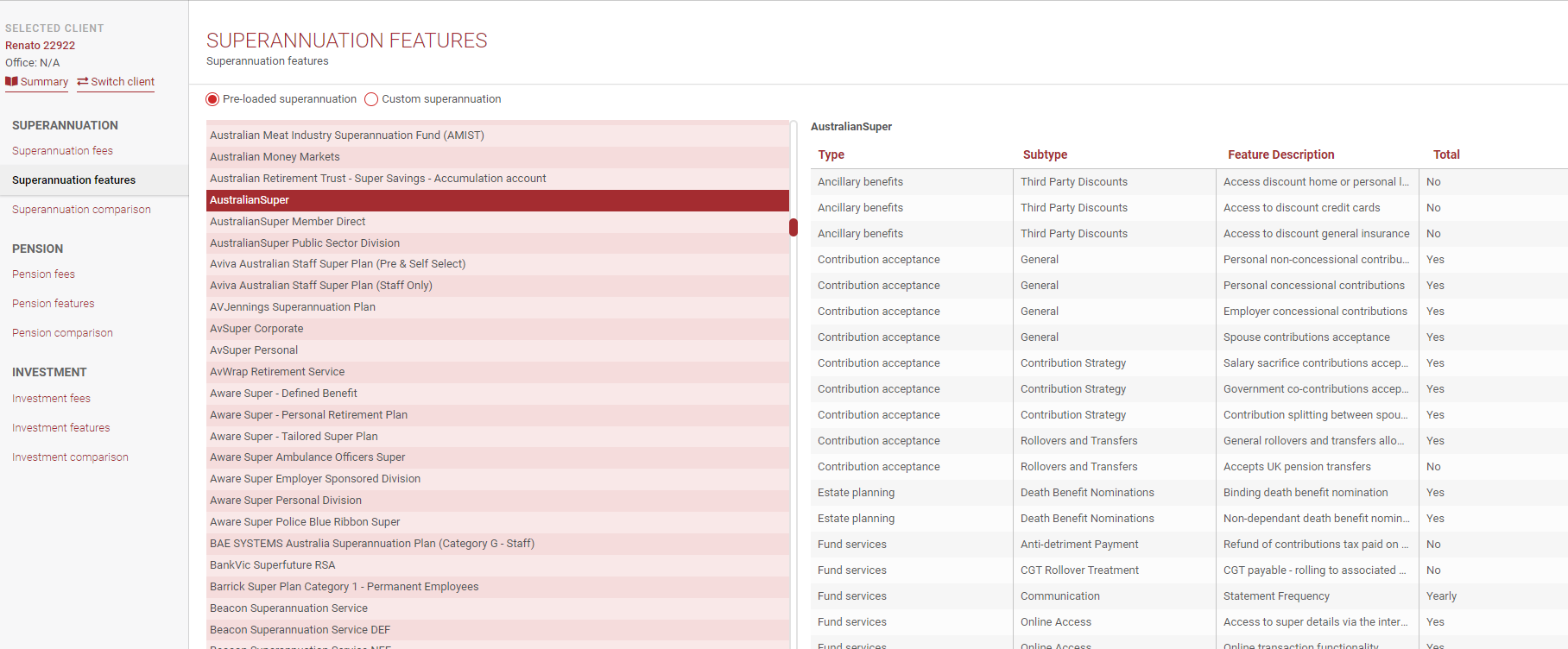Select Custom superannuation radio button
Screen dimensions: 1568x649
pyautogui.click(x=371, y=99)
